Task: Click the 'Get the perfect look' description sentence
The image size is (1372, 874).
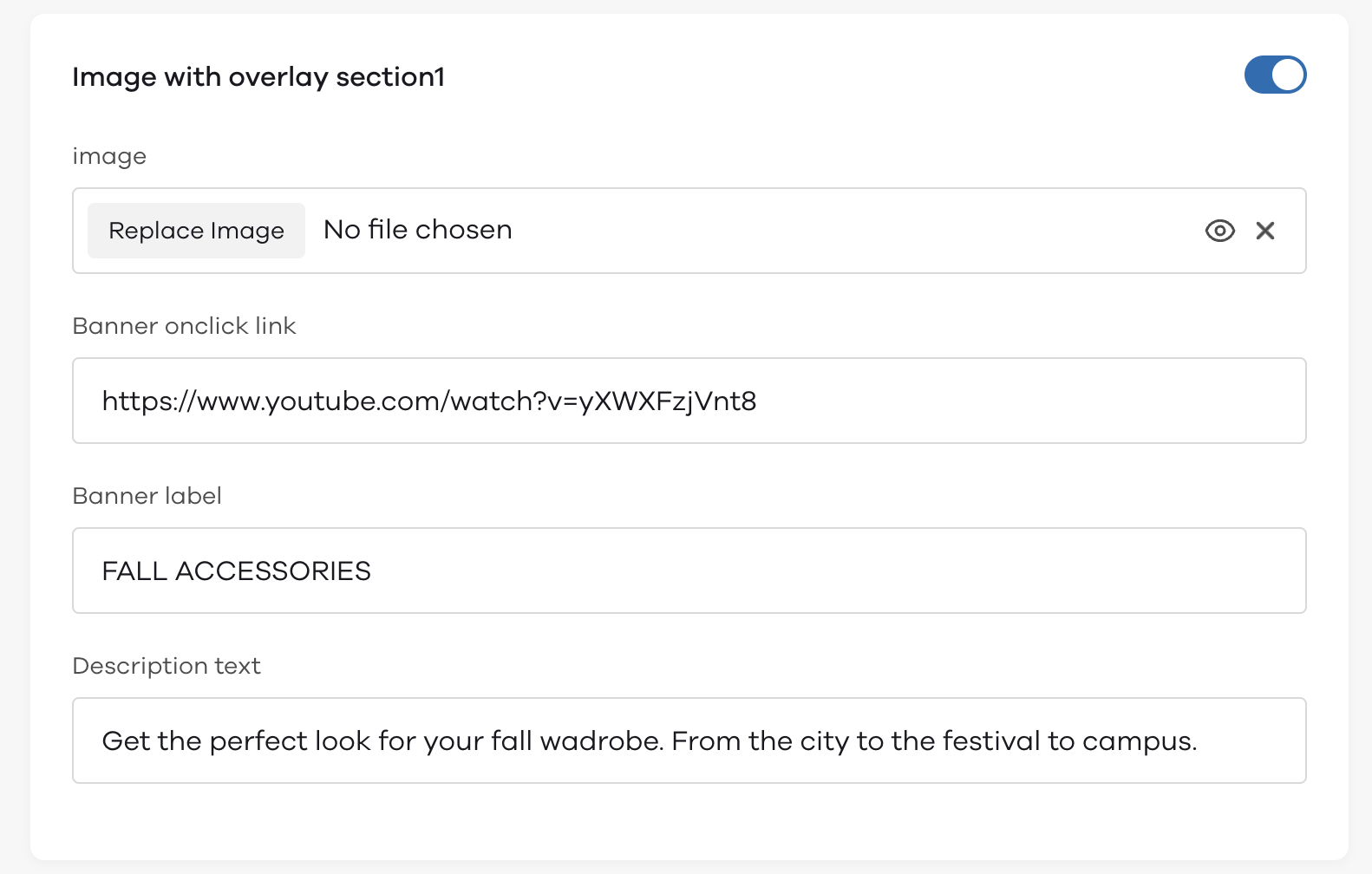Action: coord(650,741)
